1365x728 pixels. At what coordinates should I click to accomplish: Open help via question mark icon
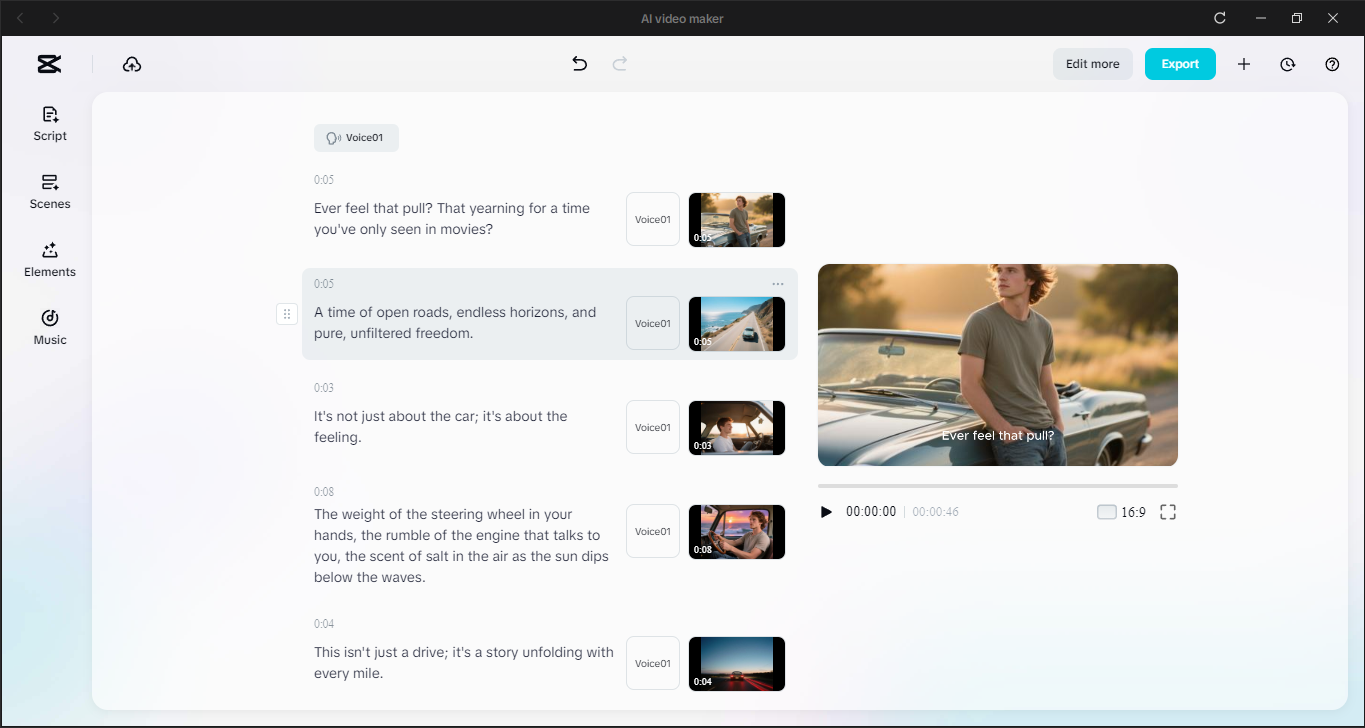1332,63
